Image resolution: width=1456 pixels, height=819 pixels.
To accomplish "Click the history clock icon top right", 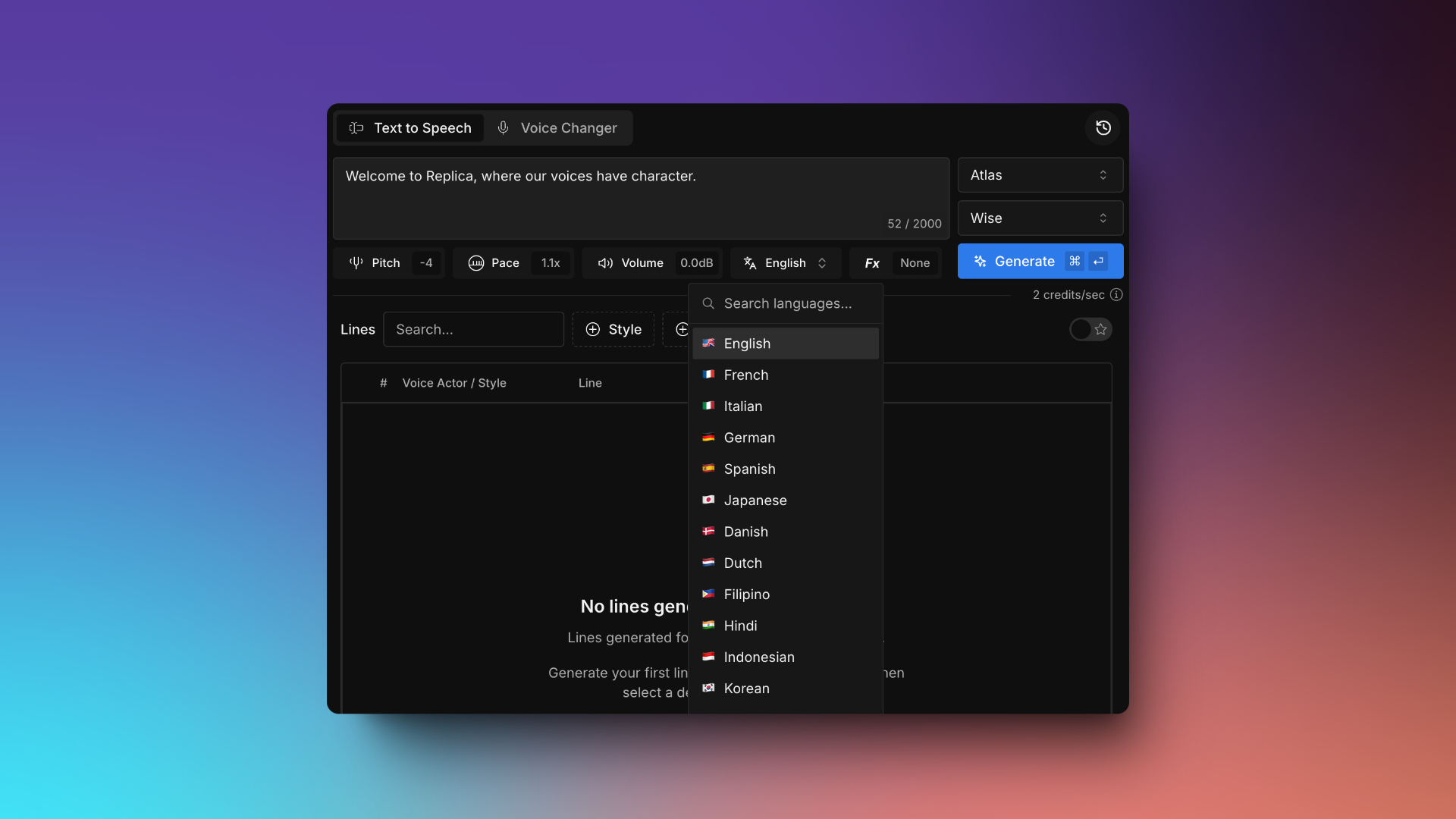I will (1103, 128).
